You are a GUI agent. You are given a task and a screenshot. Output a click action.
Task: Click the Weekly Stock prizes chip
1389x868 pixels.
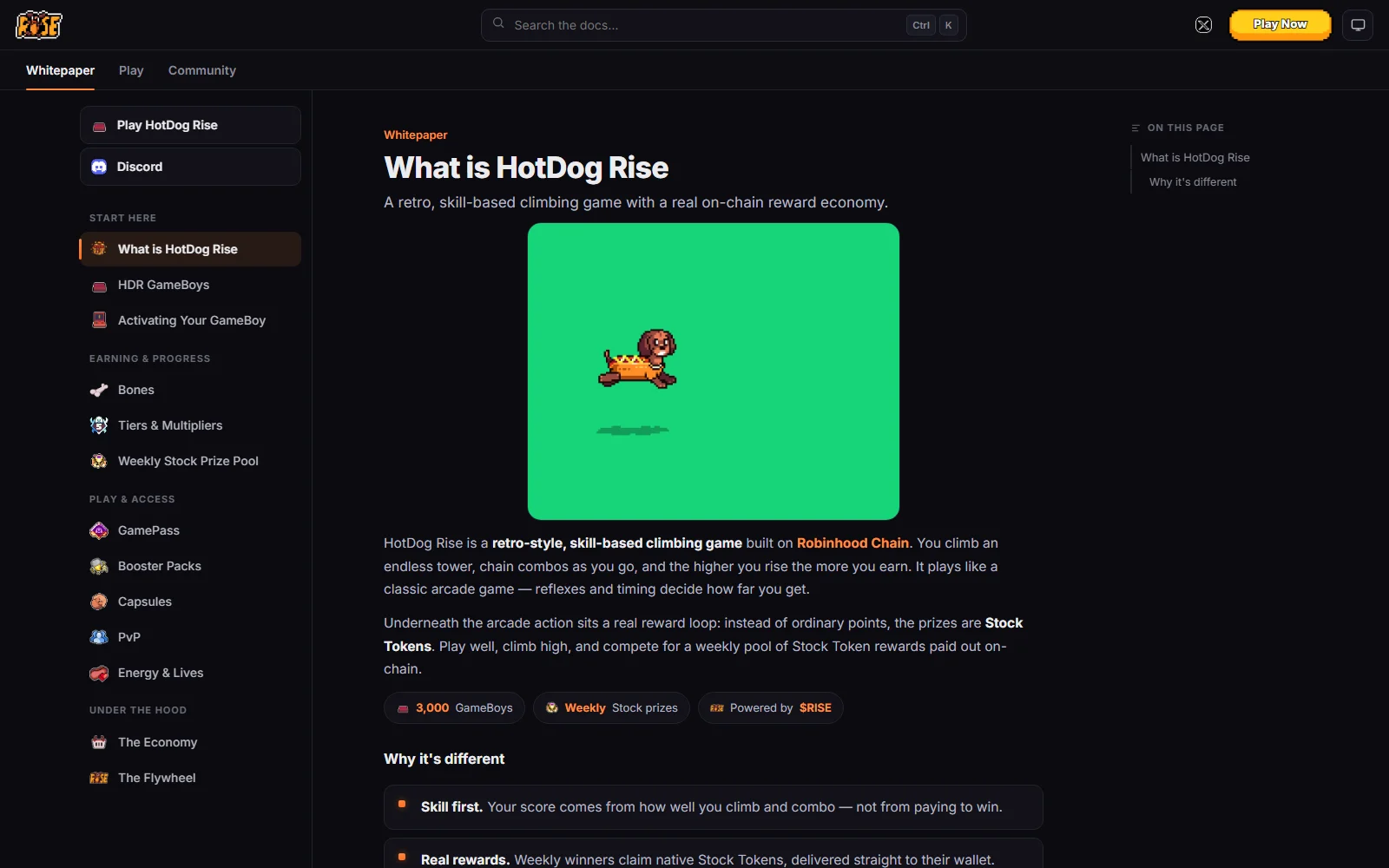[611, 707]
